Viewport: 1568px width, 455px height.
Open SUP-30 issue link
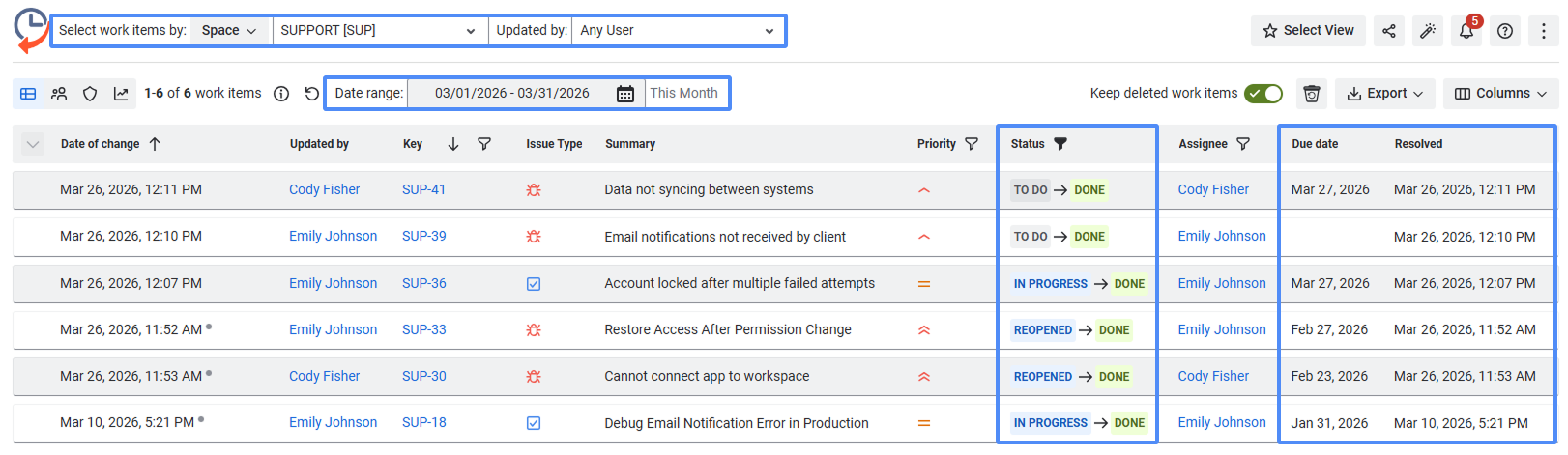423,377
